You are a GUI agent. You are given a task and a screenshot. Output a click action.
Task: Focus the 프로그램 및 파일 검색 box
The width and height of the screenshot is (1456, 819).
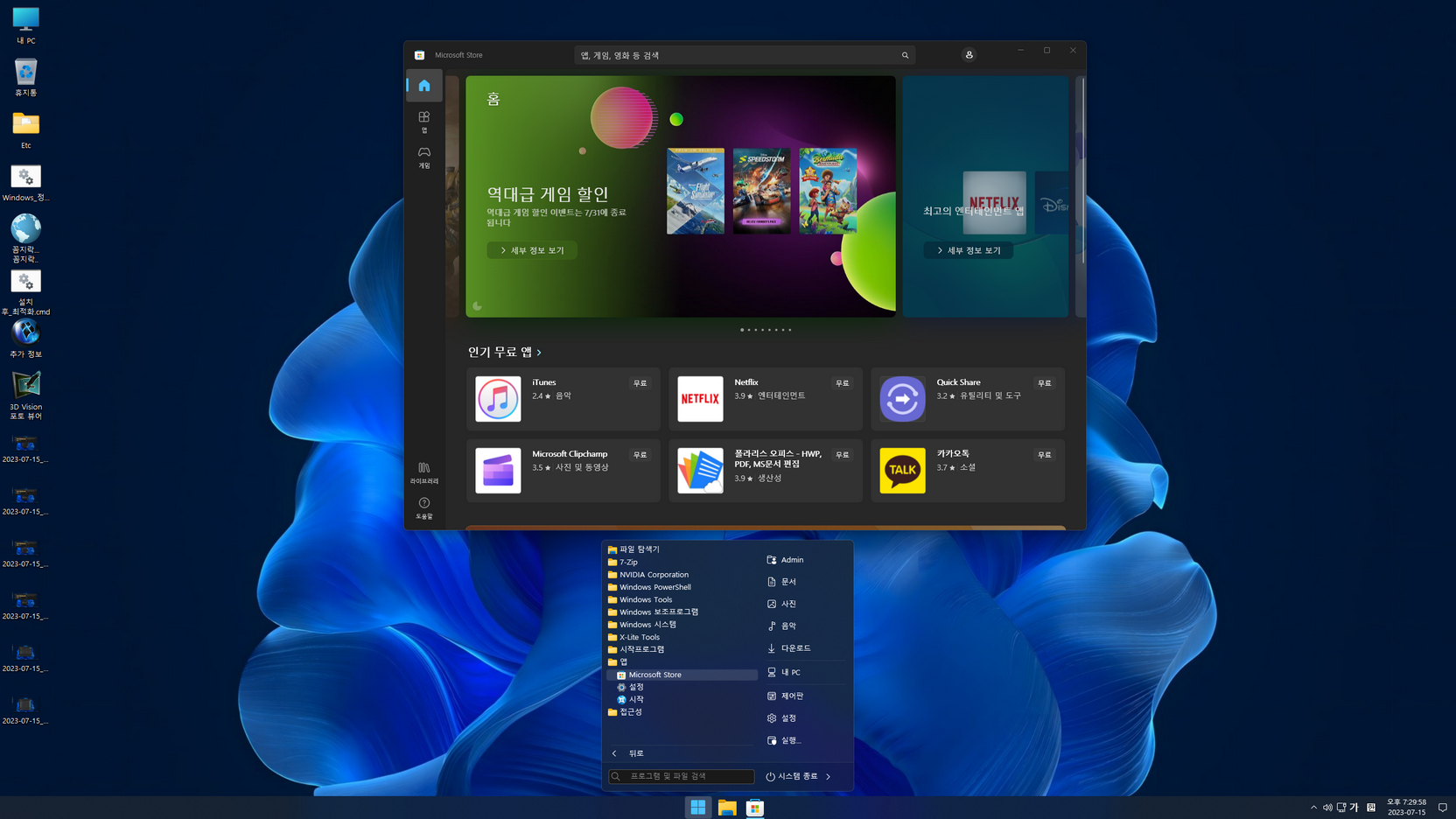tap(682, 776)
